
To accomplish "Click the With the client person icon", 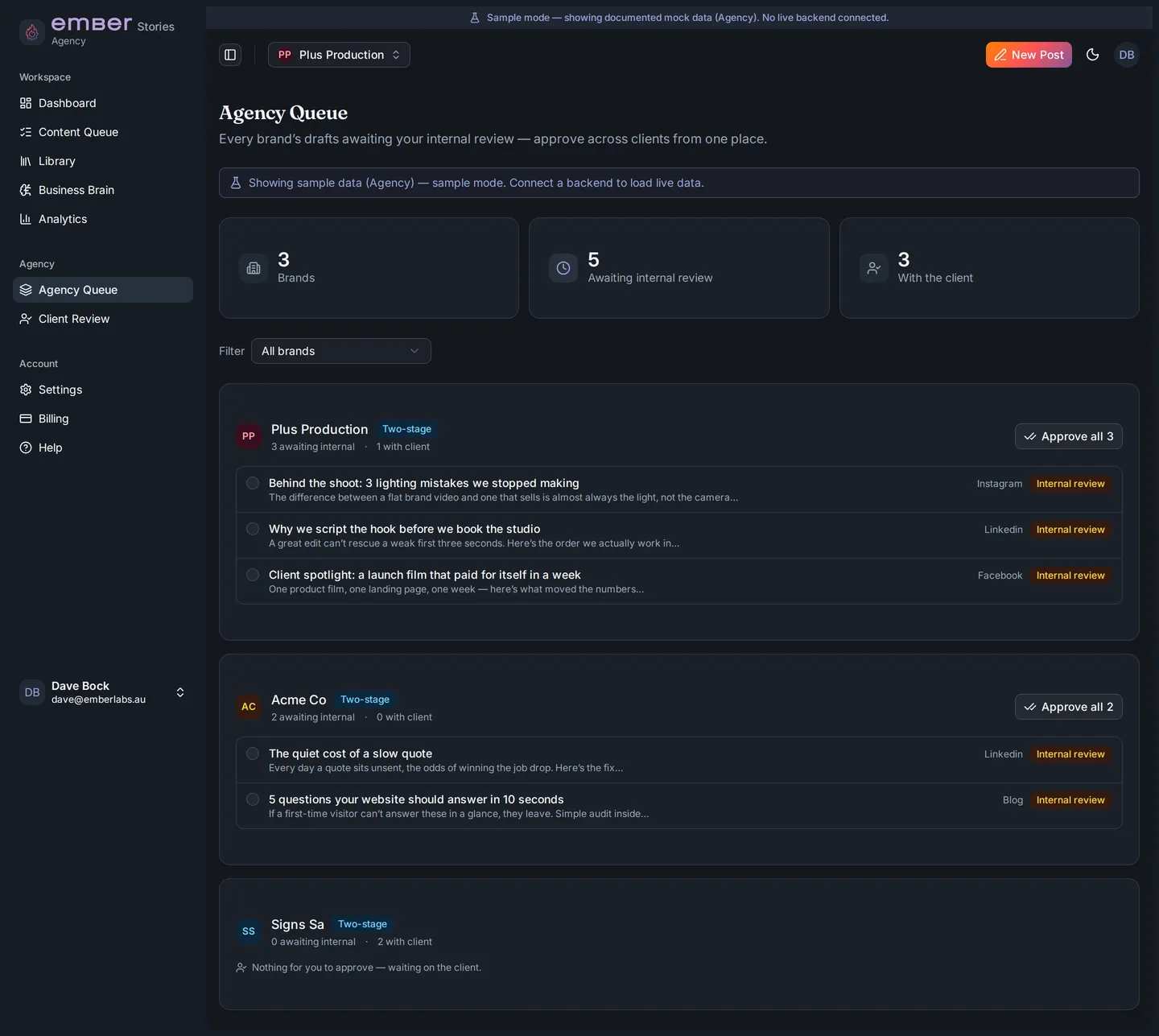I will click(x=874, y=268).
